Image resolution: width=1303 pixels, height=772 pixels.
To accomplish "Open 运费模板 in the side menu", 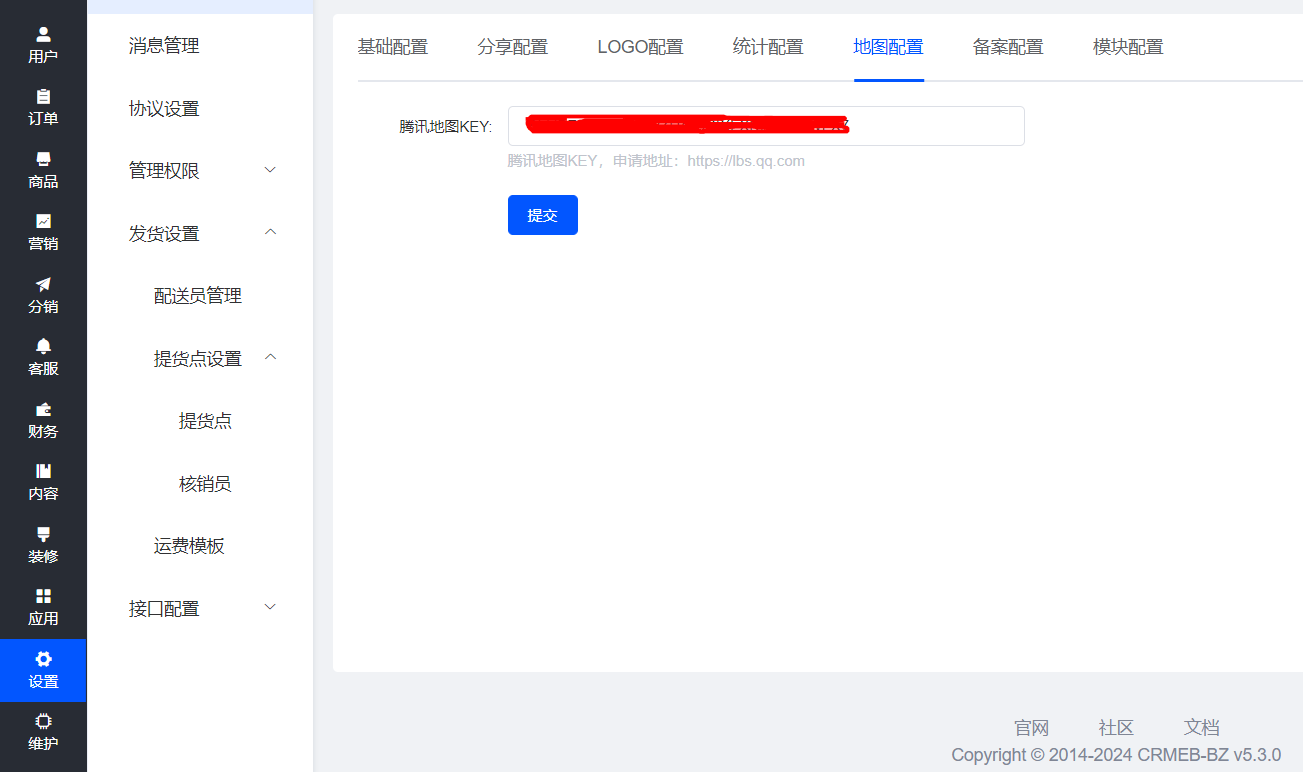I will point(189,546).
